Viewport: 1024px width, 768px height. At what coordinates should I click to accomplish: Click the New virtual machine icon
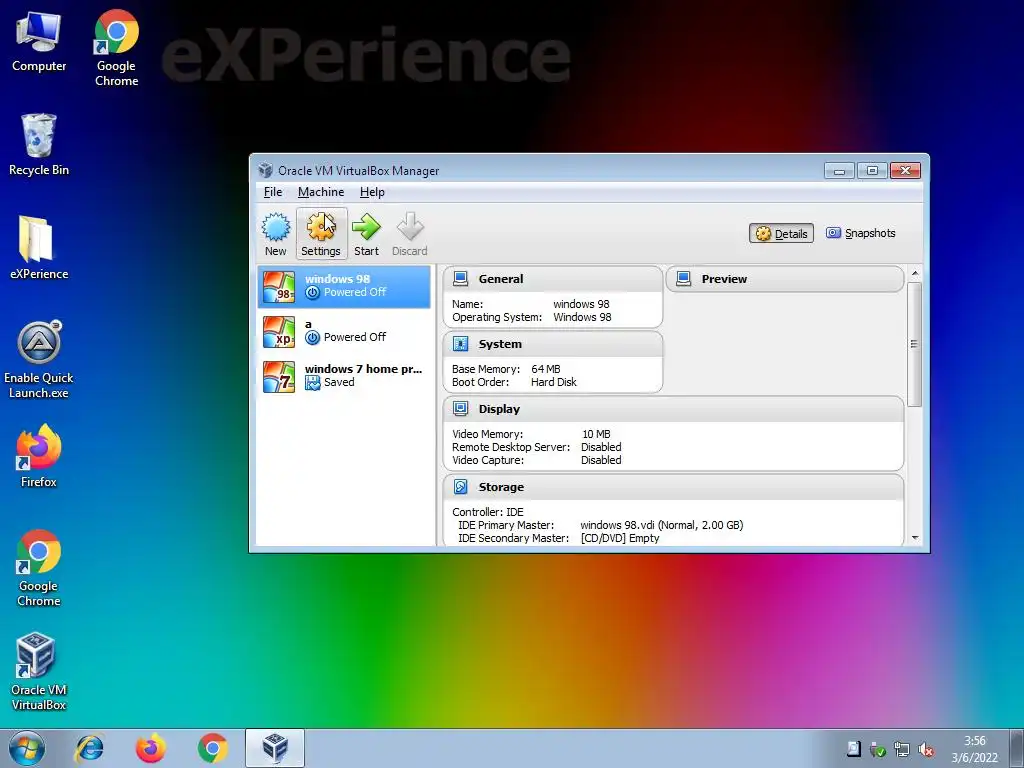pos(276,234)
